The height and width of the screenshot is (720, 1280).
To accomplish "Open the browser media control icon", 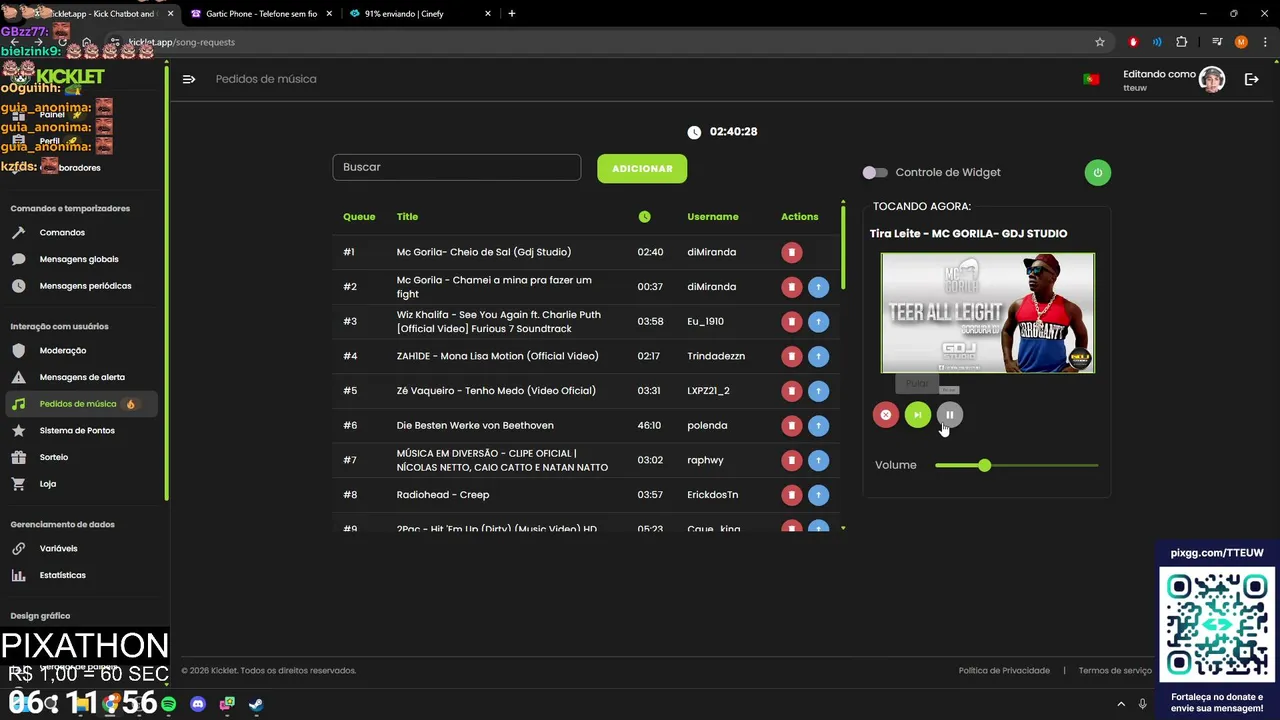I will (1217, 42).
